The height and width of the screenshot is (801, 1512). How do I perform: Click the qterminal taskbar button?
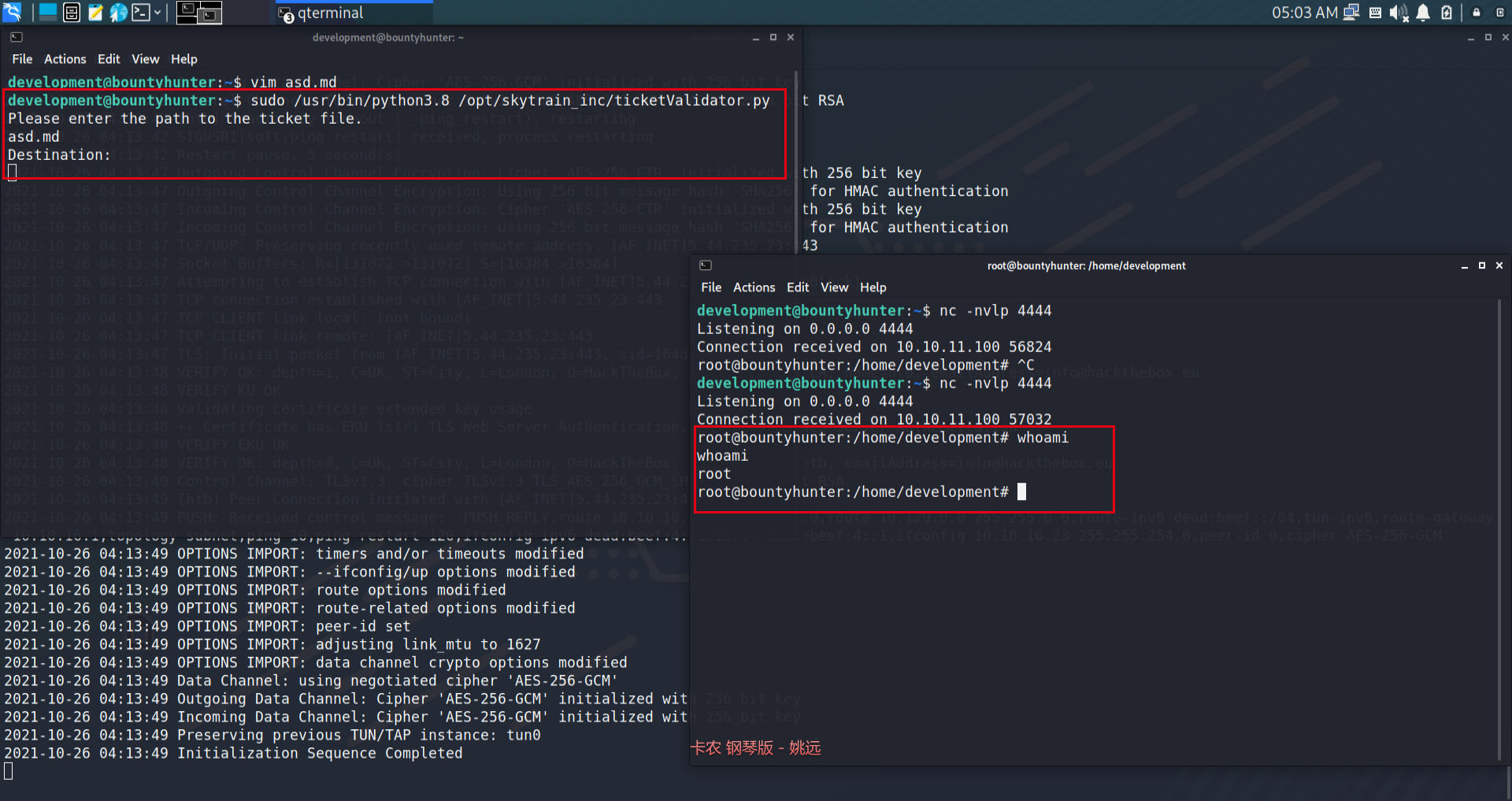(353, 13)
